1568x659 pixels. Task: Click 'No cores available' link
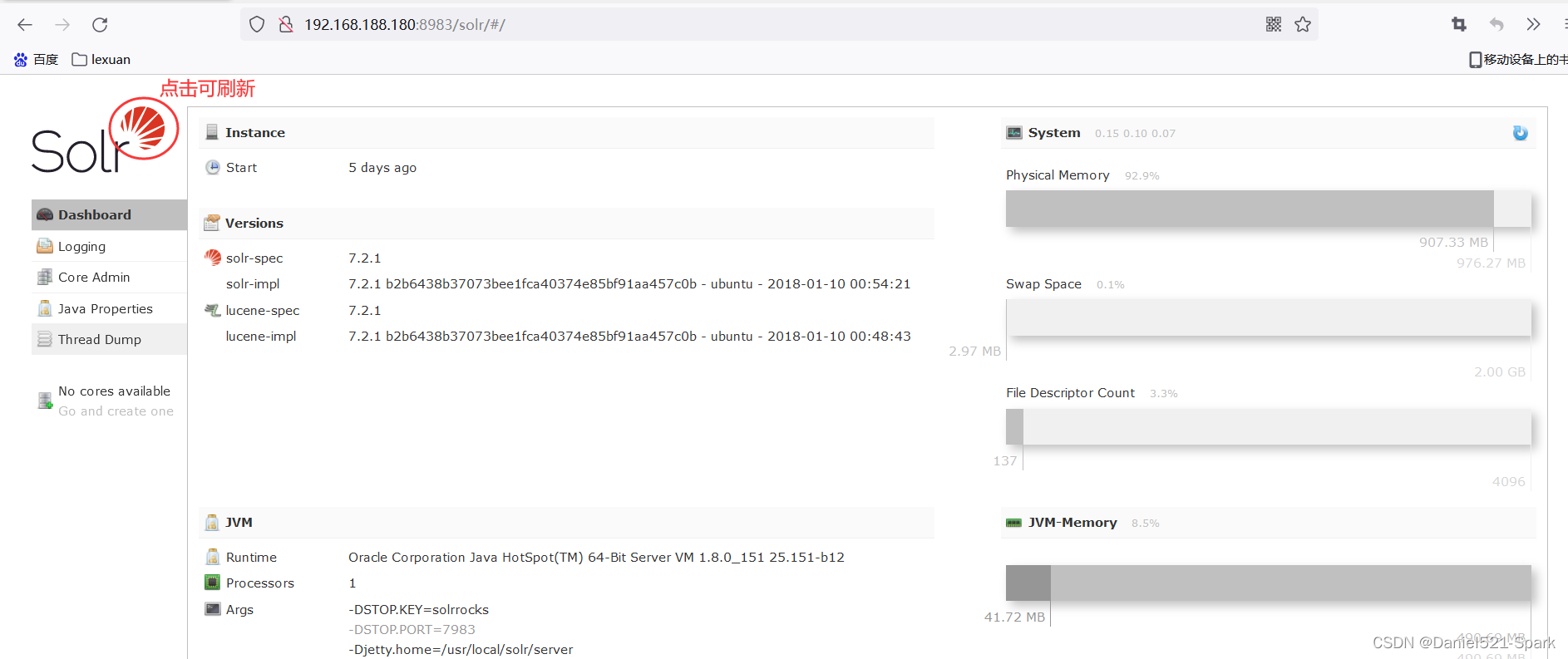coord(114,391)
